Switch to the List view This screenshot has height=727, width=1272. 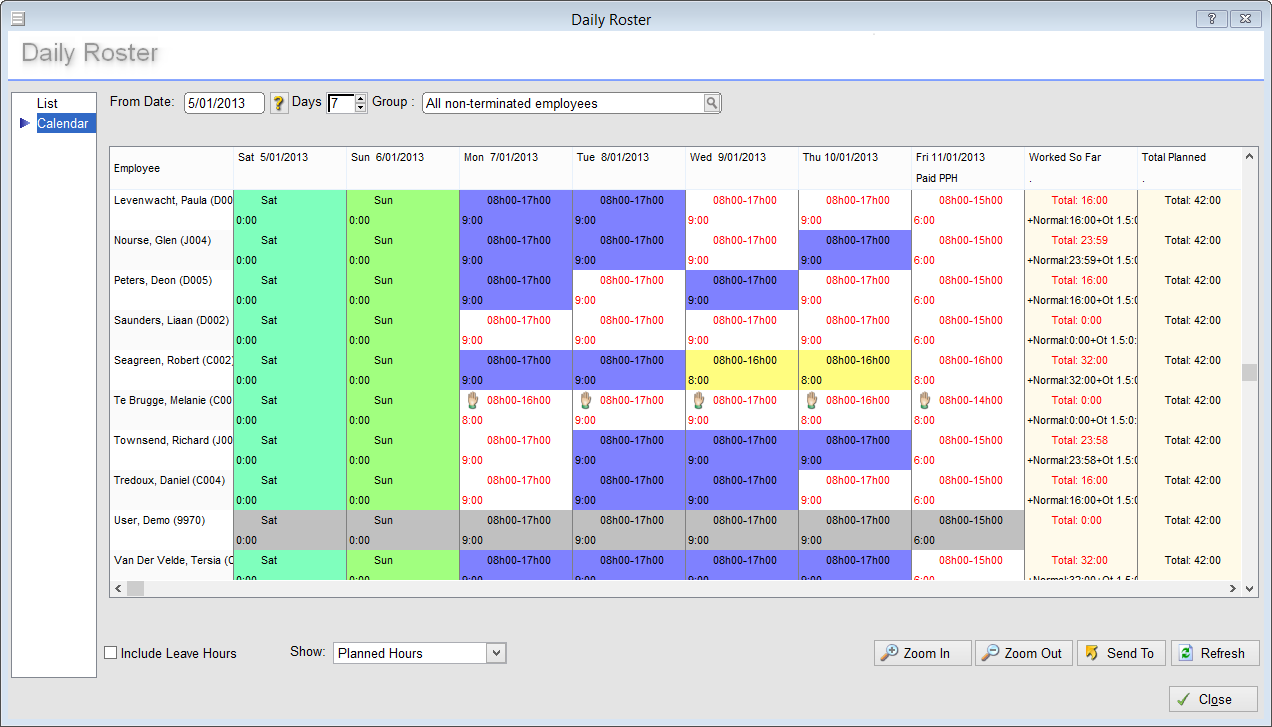47,103
